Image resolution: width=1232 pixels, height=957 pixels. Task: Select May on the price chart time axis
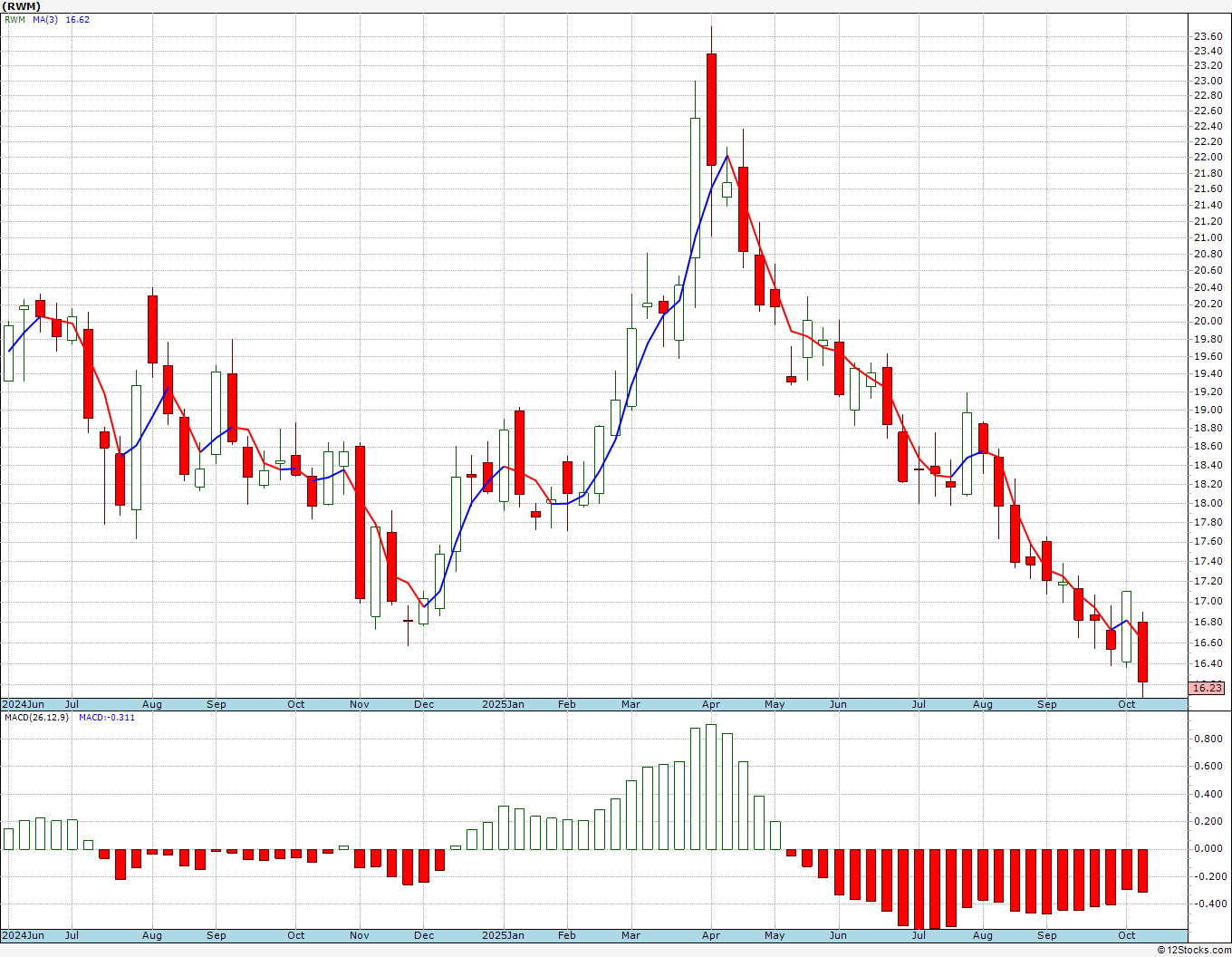coord(775,704)
